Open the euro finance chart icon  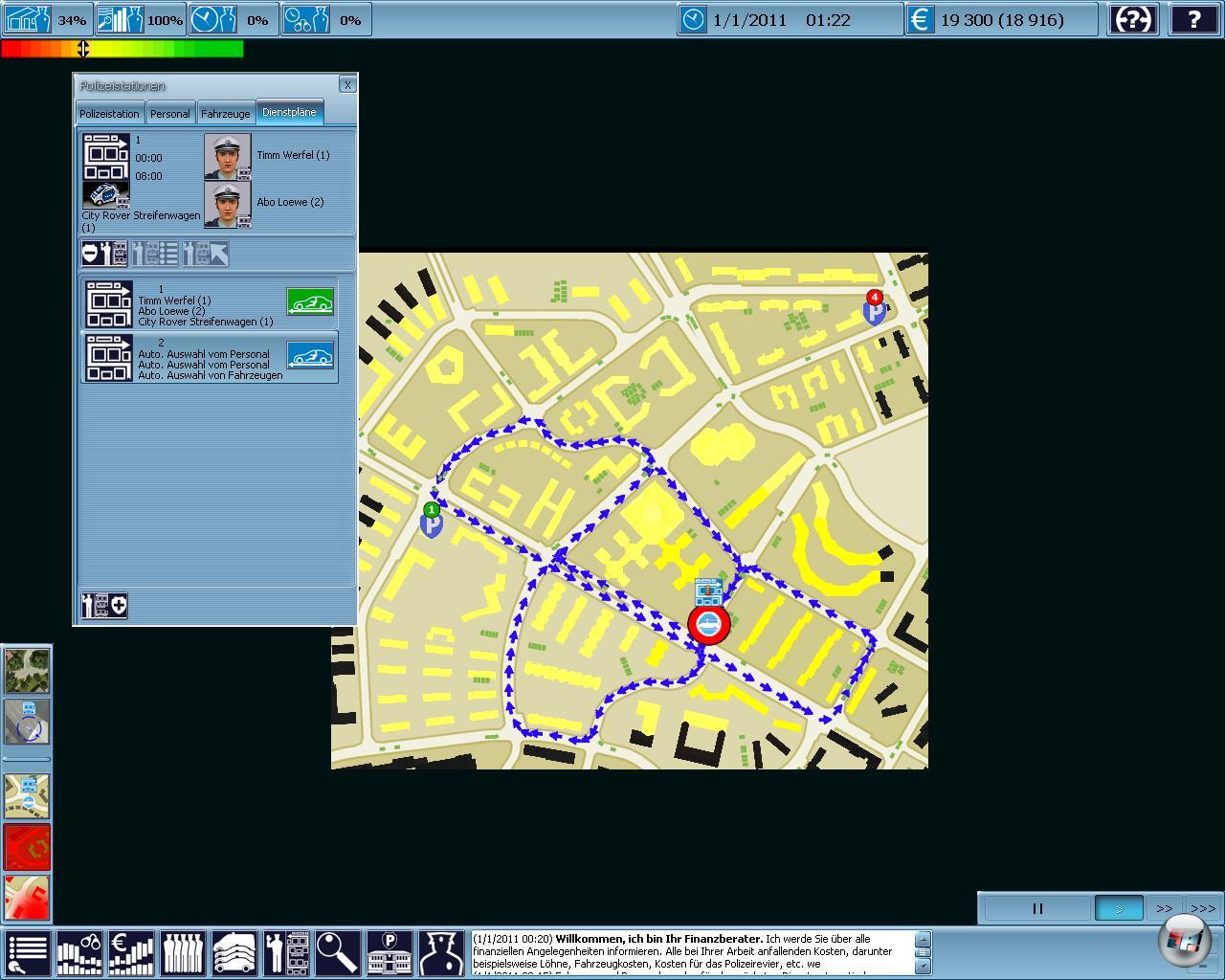click(131, 953)
